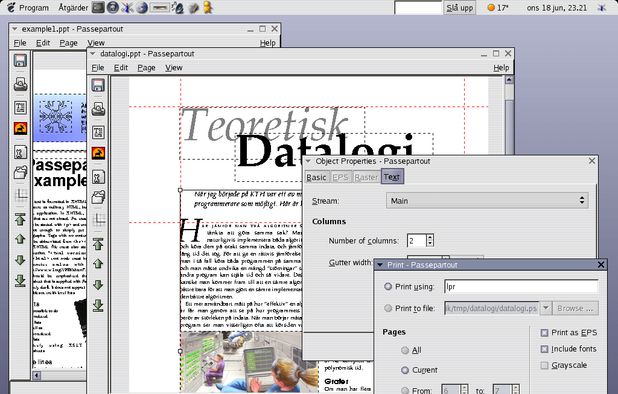Switch to Text tab in Object Properties
Viewport: 618px width, 394px height.
point(392,177)
